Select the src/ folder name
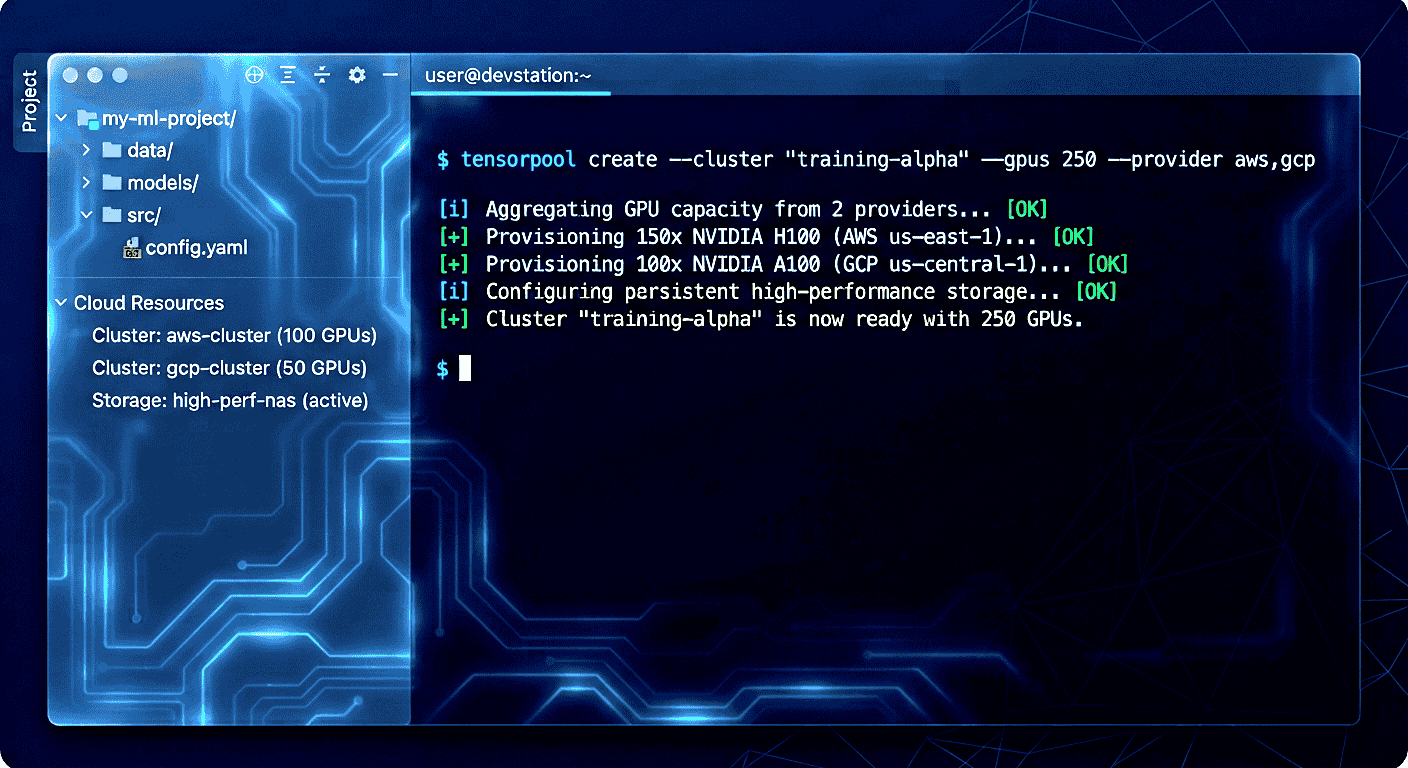 pos(144,215)
